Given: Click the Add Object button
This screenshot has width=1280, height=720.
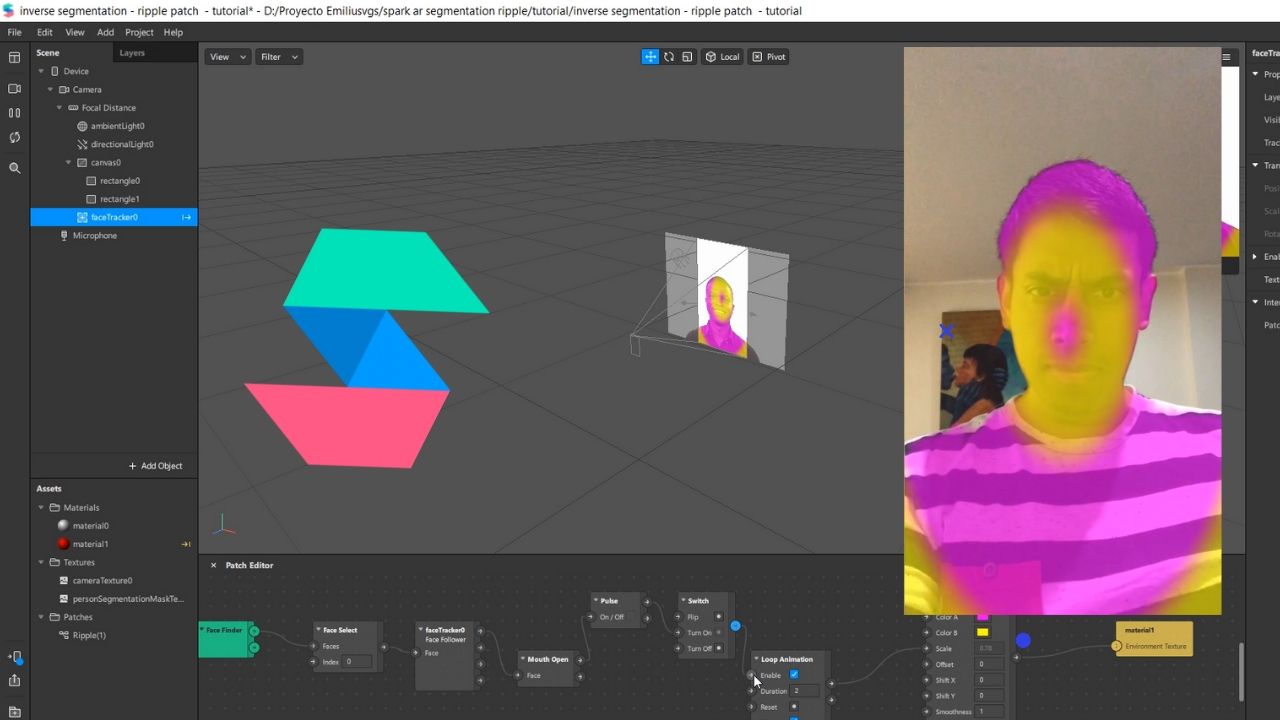Looking at the screenshot, I should point(156,465).
